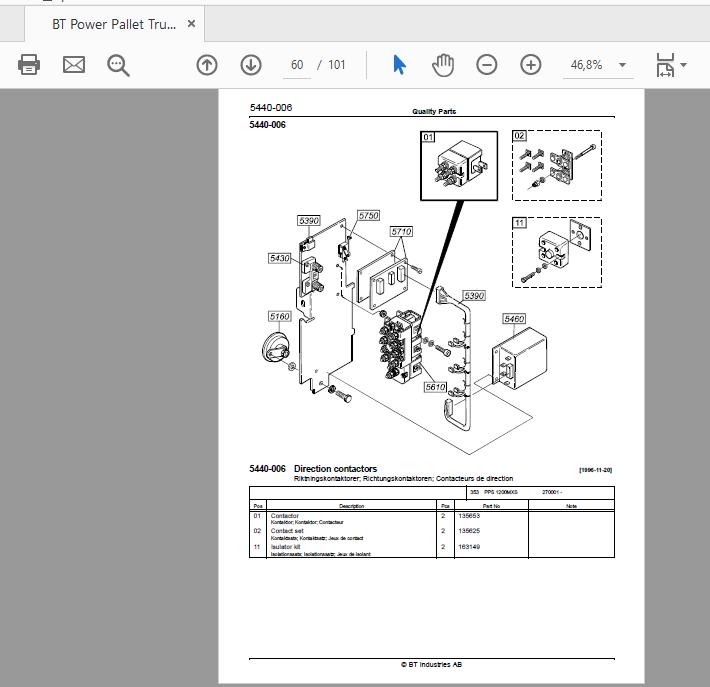Zoom out with minus button
Image resolution: width=710 pixels, height=687 pixels.
coord(487,65)
